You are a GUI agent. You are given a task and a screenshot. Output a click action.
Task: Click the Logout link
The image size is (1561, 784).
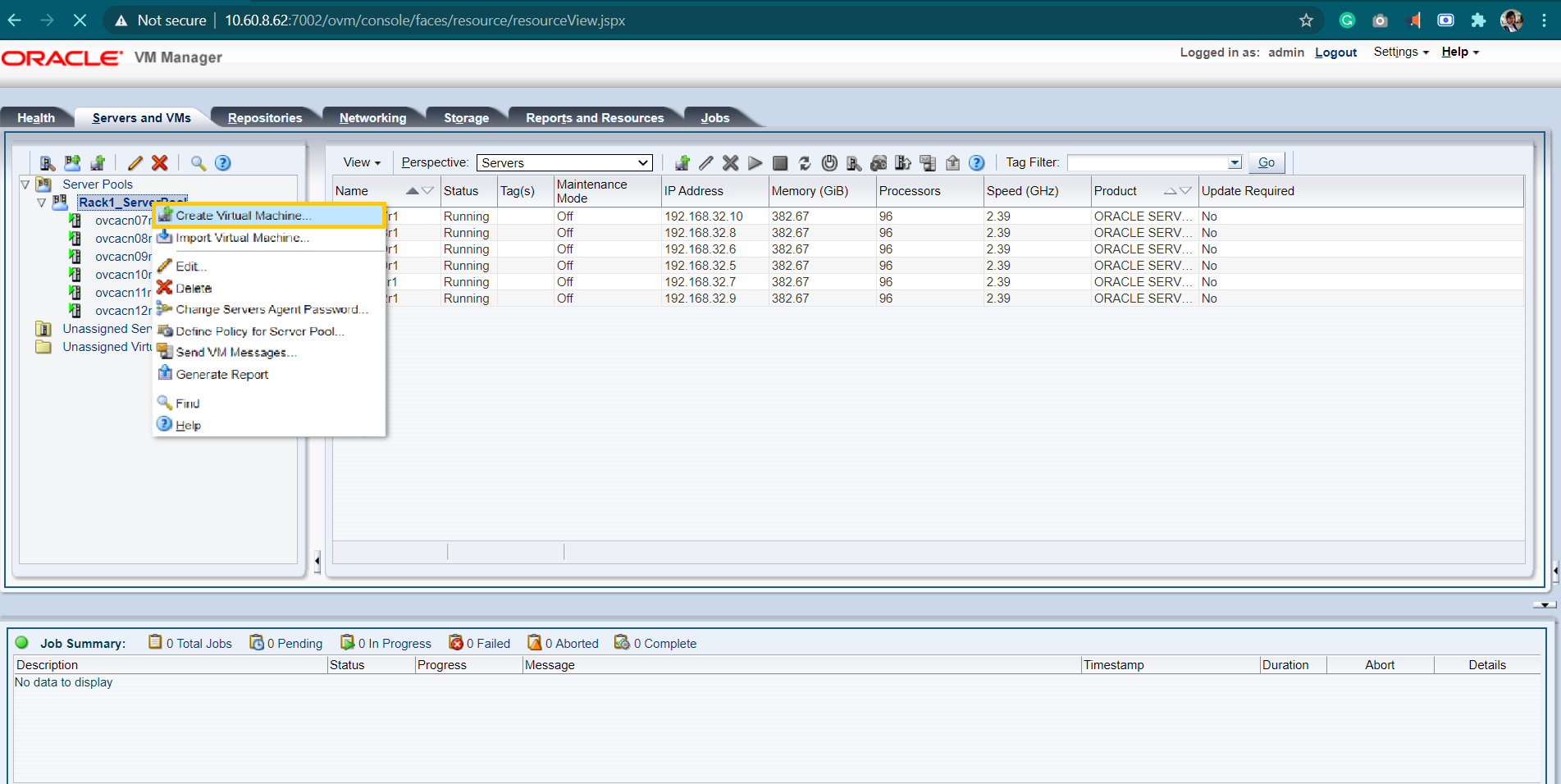pos(1335,52)
